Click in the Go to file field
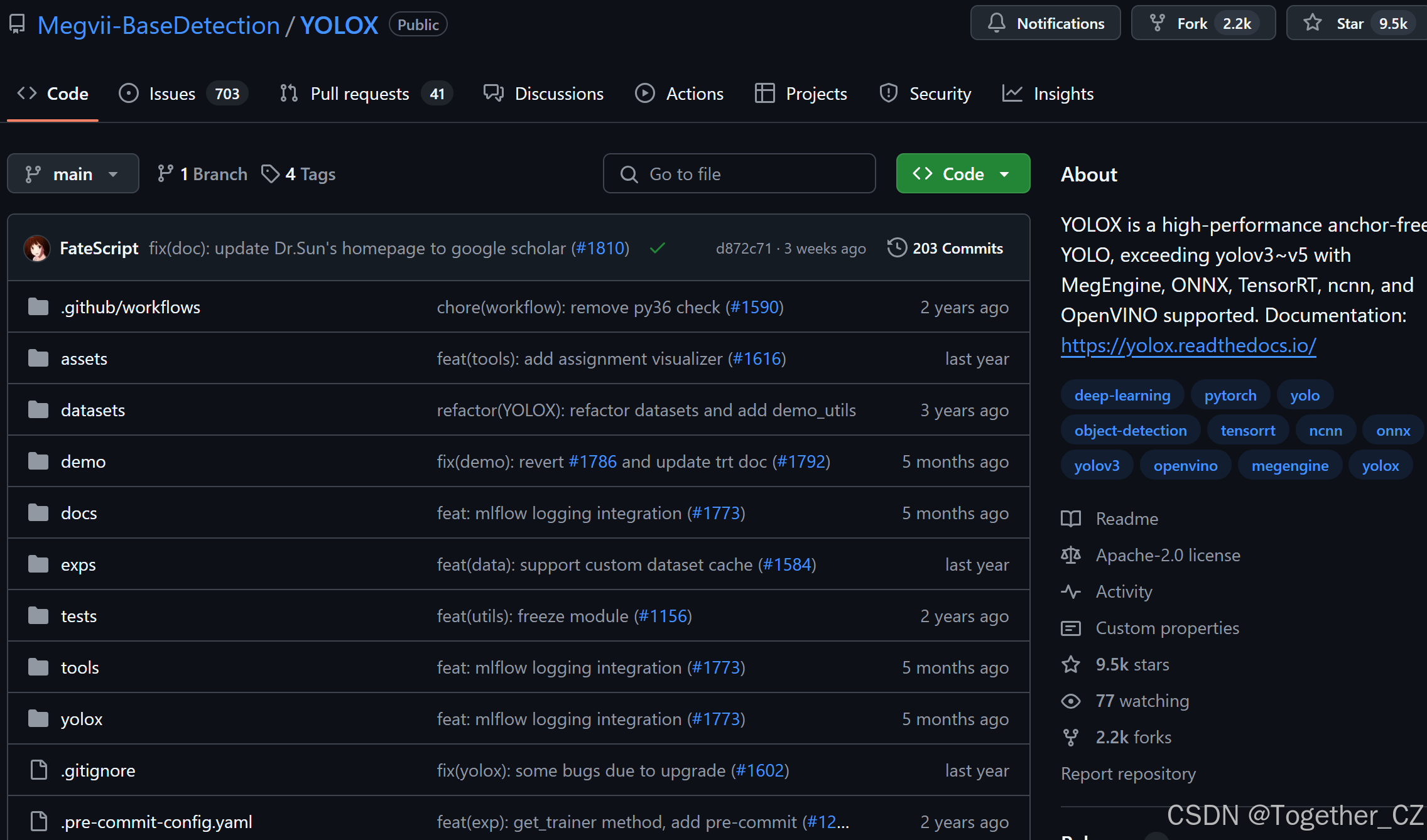Viewport: 1427px width, 840px height. point(739,174)
